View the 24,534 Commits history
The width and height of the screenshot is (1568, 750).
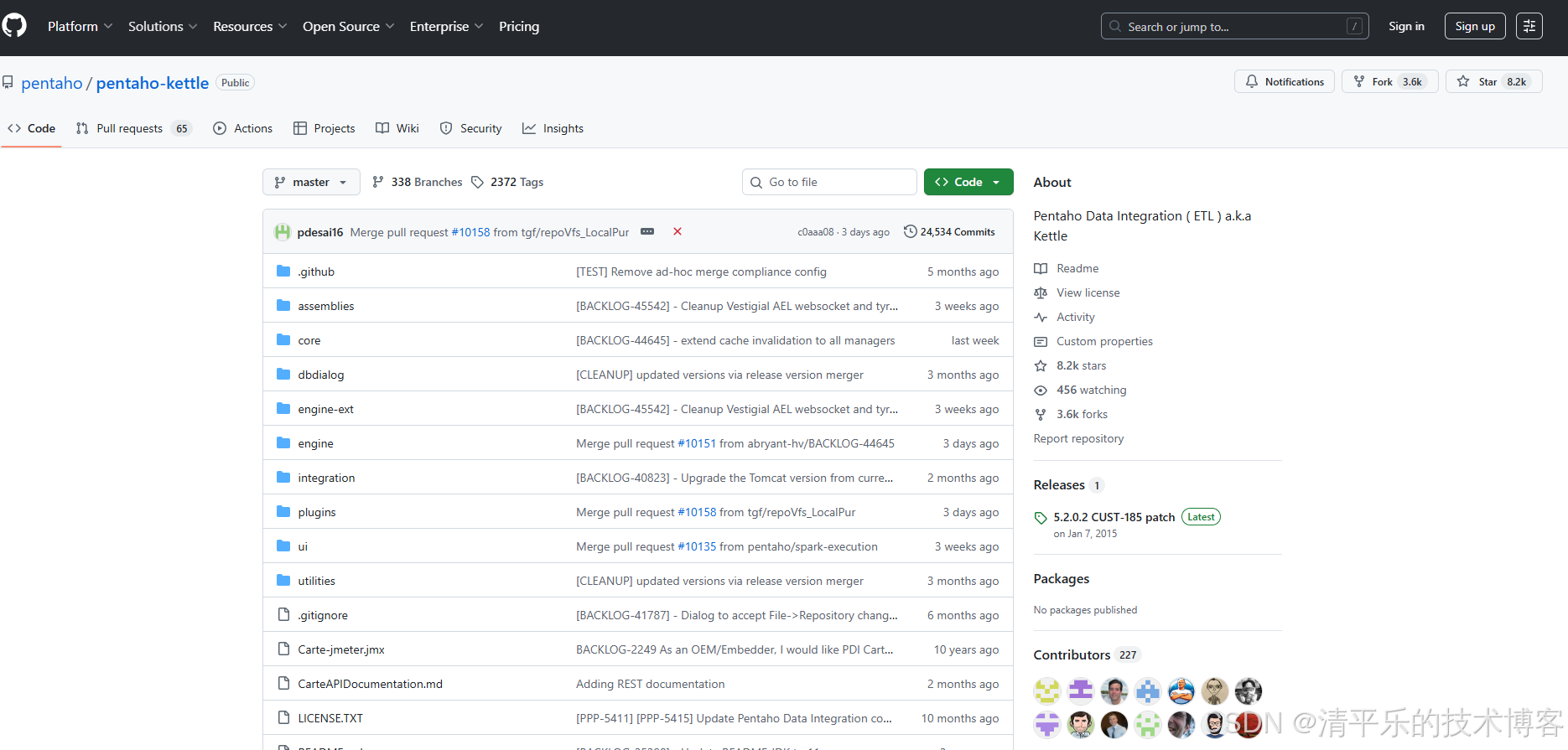(x=949, y=231)
